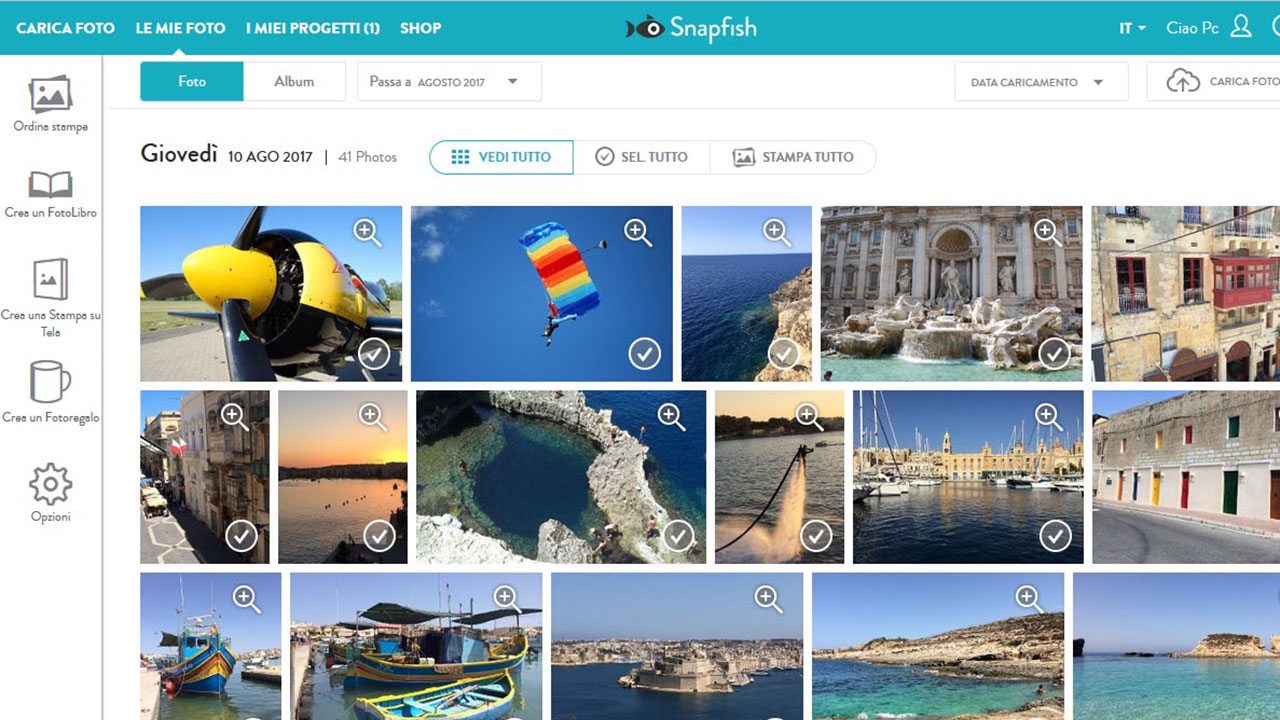Switch to the Album tab
Viewport: 1280px width, 720px height.
(x=294, y=82)
